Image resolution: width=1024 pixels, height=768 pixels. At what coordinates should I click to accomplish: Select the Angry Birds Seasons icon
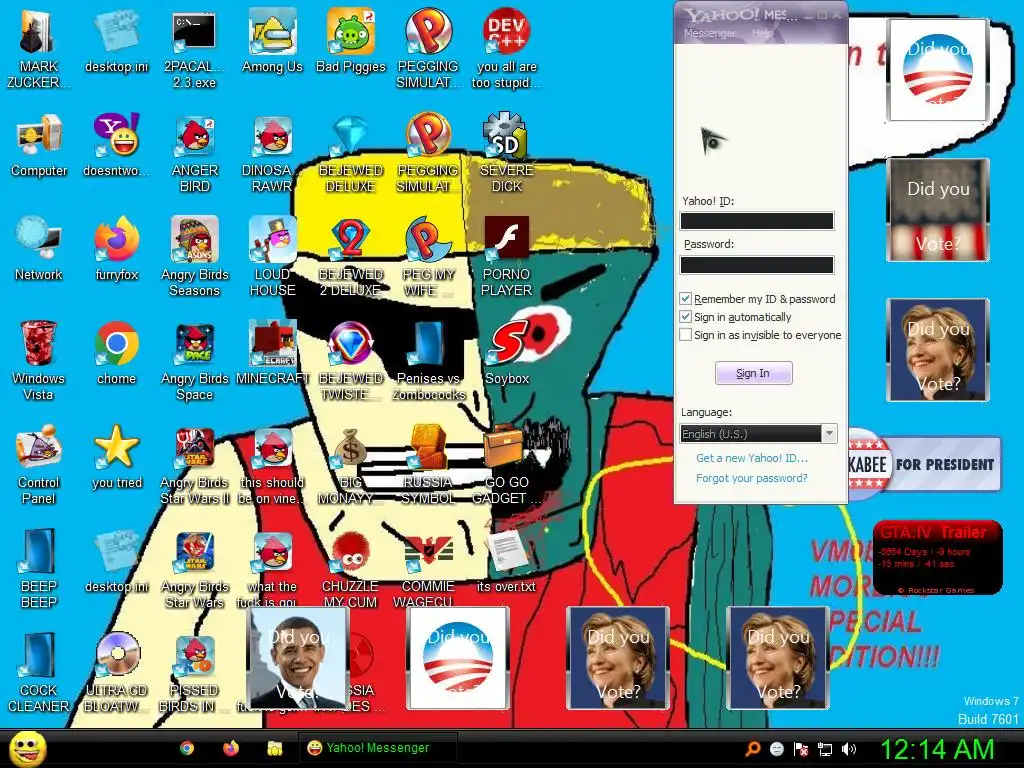(x=195, y=257)
